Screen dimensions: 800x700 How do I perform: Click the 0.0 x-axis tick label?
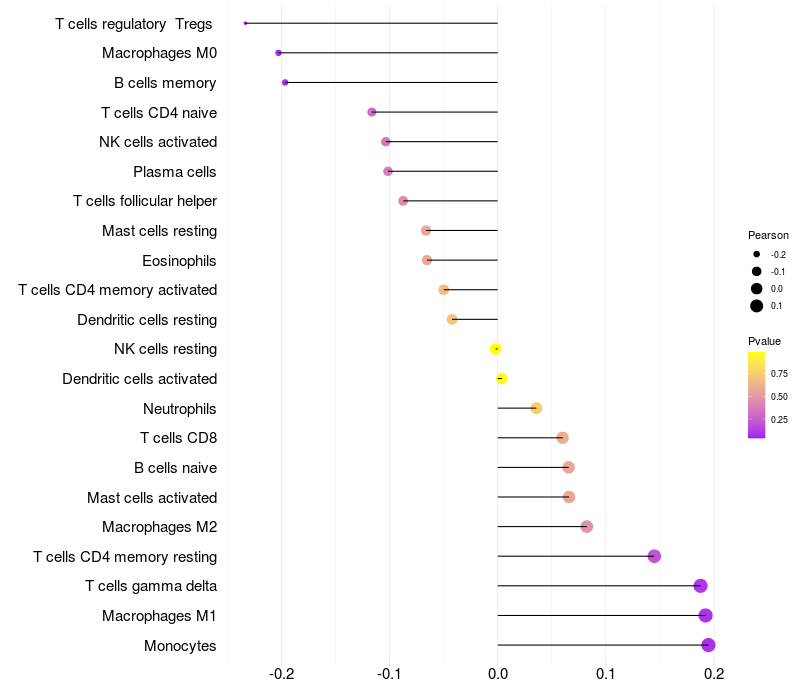[497, 674]
